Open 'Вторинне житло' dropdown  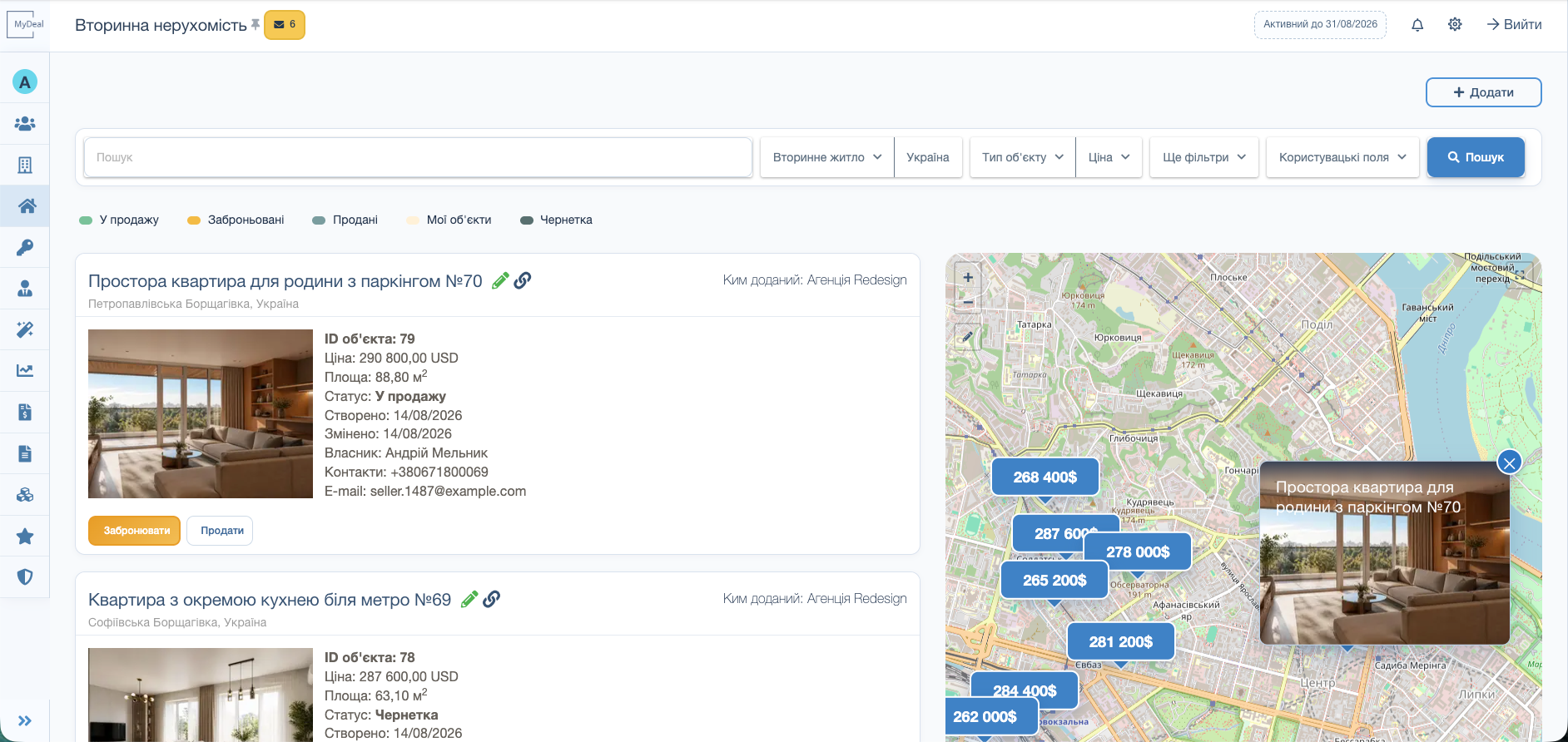pos(827,157)
